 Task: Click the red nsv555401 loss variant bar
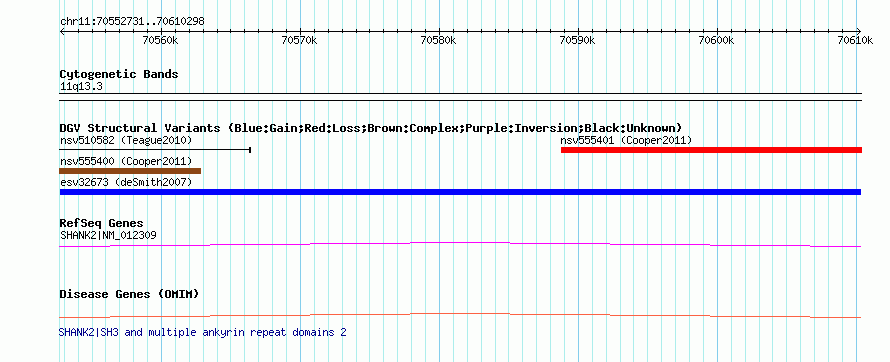point(711,150)
